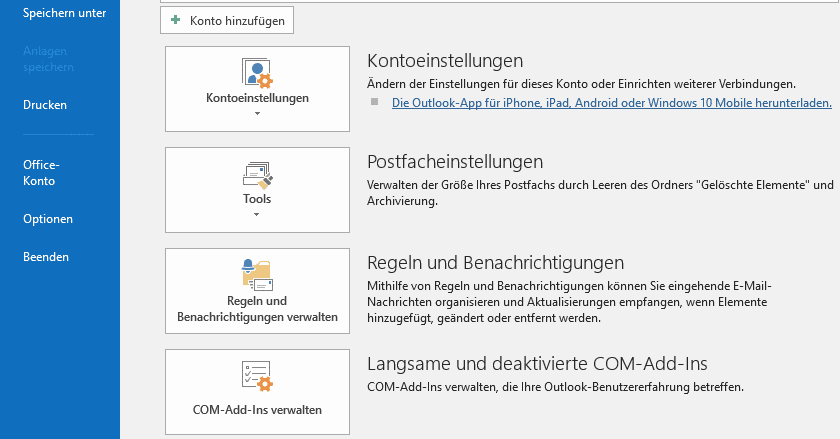Open the Office-Konto page
The image size is (840, 439).
click(x=41, y=173)
